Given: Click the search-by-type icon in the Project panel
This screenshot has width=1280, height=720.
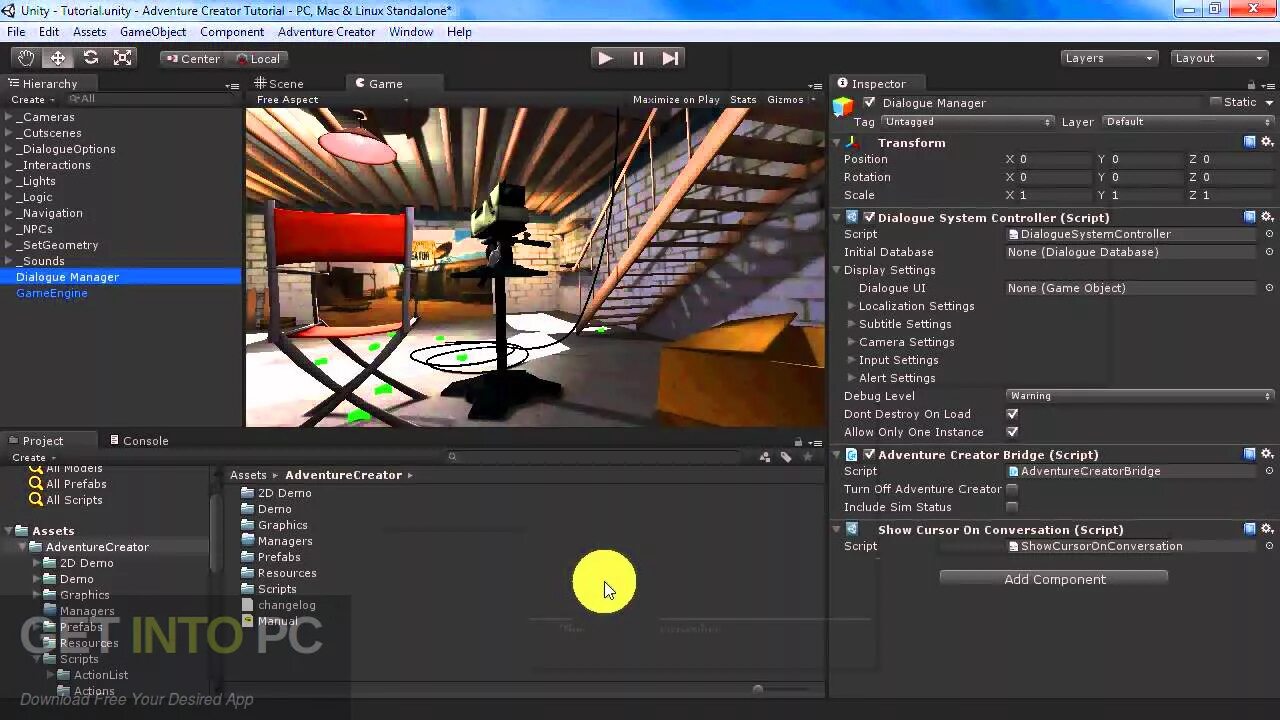Looking at the screenshot, I should pos(765,457).
